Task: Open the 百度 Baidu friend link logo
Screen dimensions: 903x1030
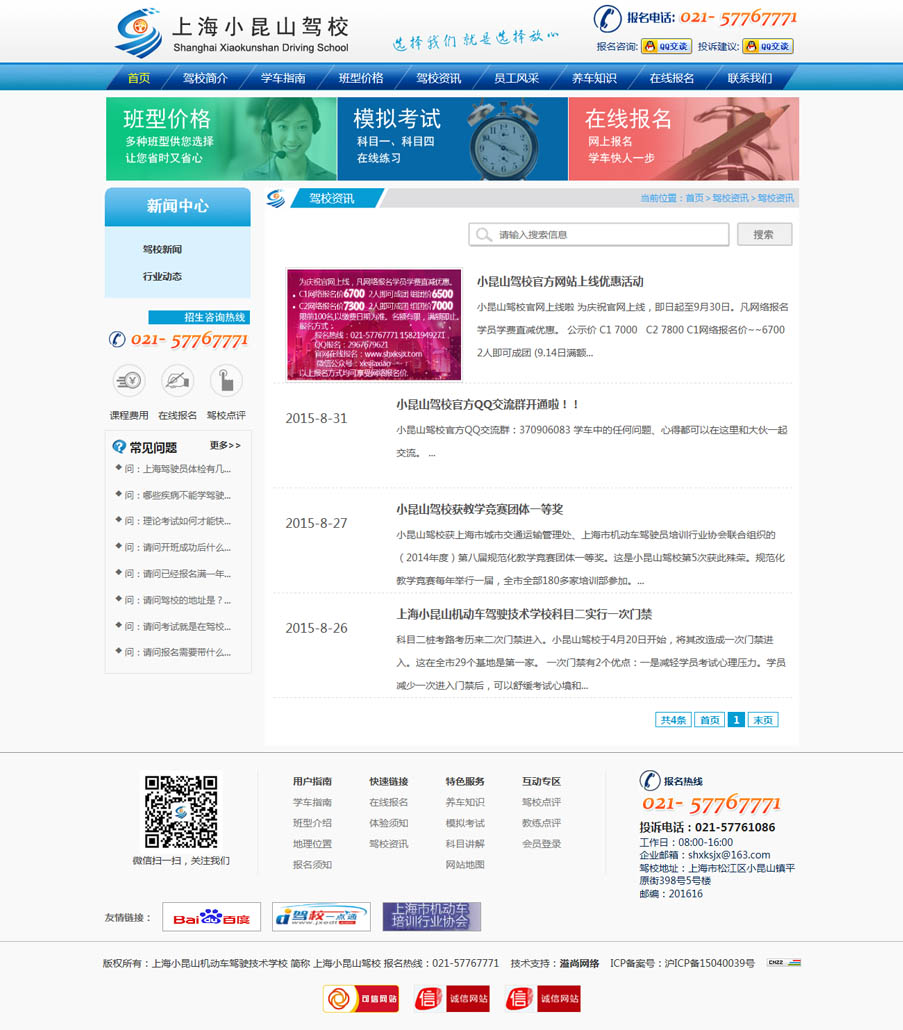Action: point(211,917)
